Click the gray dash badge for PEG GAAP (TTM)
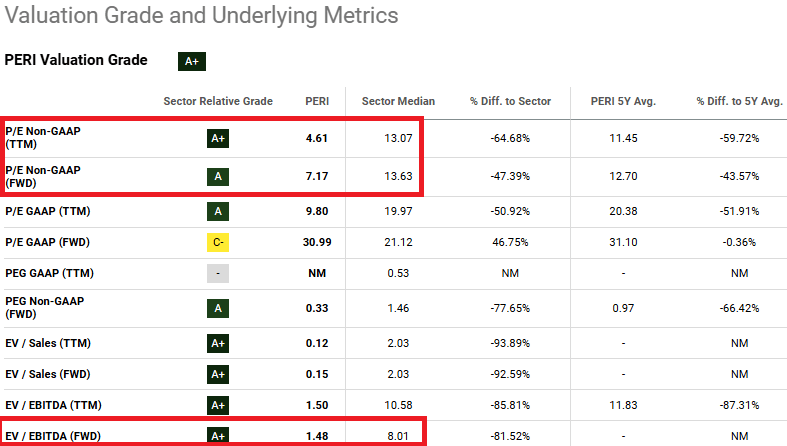The height and width of the screenshot is (446, 787). coord(217,274)
